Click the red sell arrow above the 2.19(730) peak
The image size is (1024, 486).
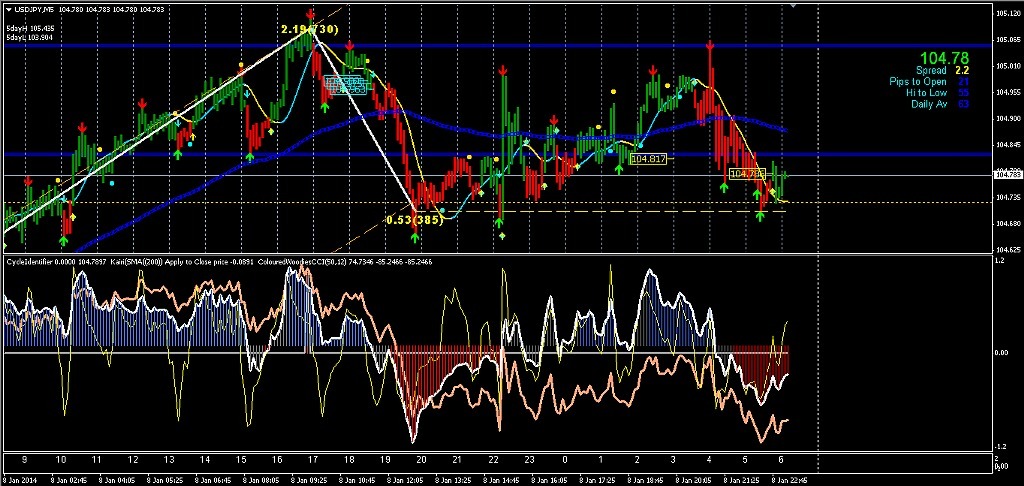tap(311, 15)
